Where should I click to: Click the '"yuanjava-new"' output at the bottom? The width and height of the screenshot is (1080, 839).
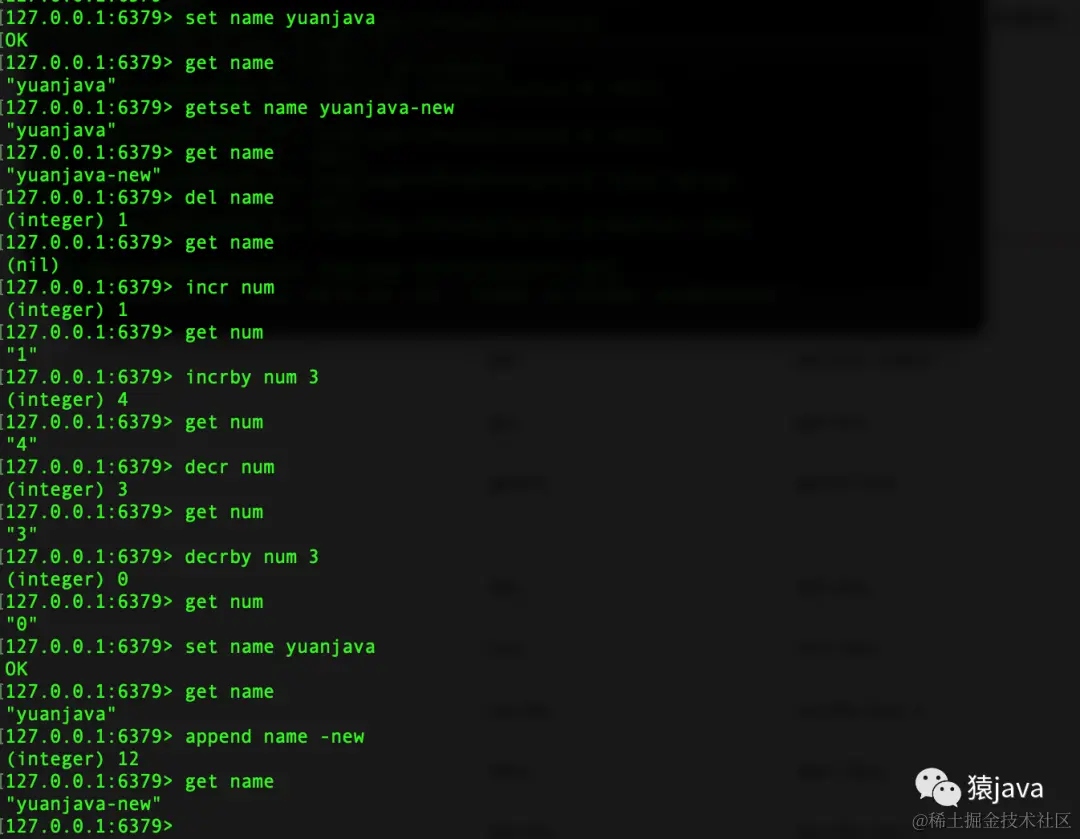[83, 804]
